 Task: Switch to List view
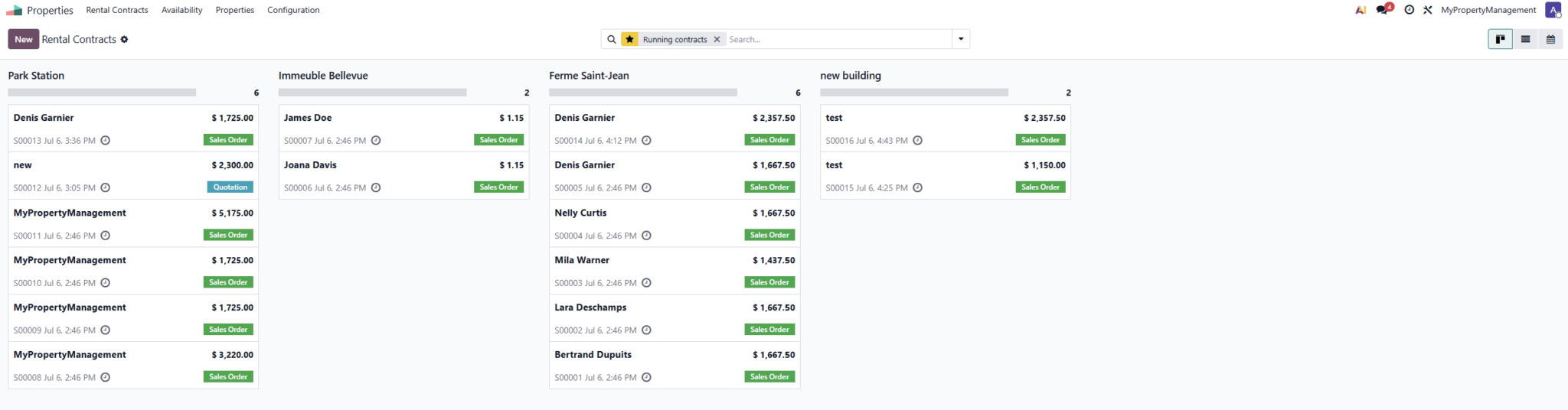pos(1525,39)
